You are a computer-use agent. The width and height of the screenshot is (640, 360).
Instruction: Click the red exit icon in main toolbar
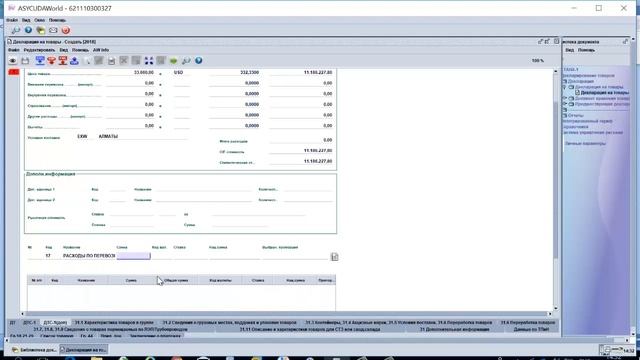tap(66, 30)
